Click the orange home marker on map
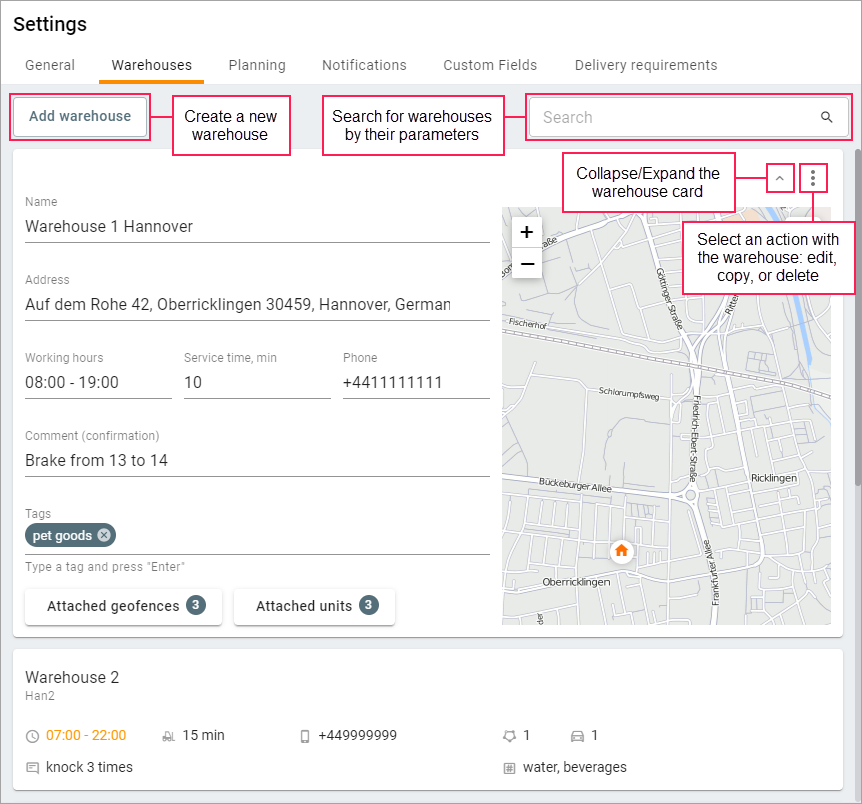Screen dimensions: 862x804 [621, 550]
